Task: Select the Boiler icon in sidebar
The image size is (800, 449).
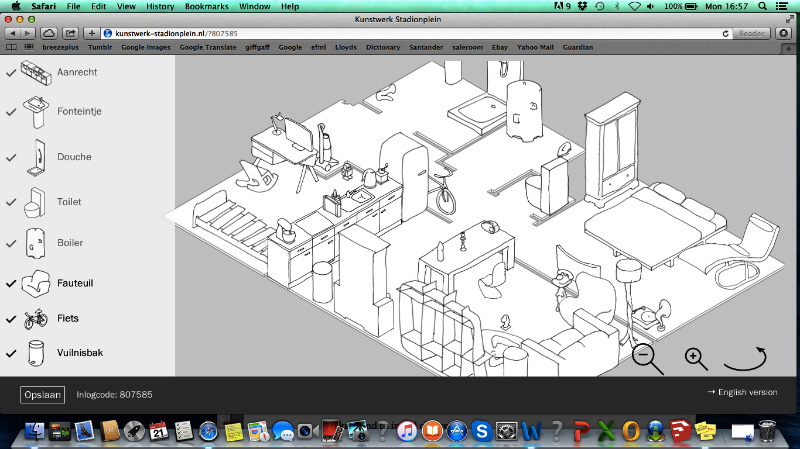Action: coord(36,243)
